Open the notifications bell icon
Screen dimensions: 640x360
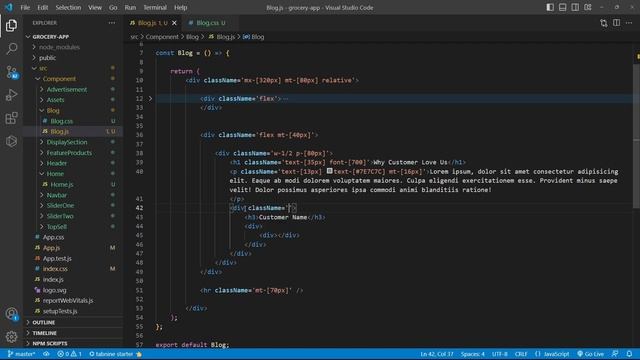pos(629,354)
